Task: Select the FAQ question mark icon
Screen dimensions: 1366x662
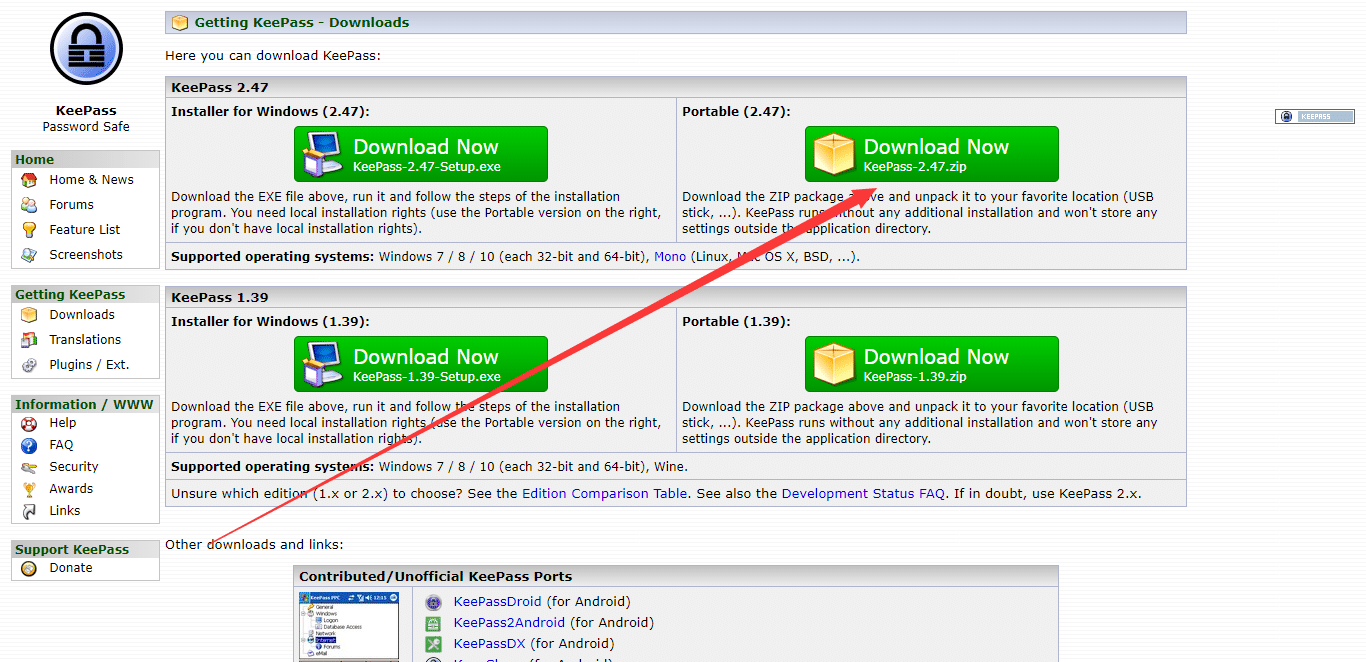Action: pos(31,444)
